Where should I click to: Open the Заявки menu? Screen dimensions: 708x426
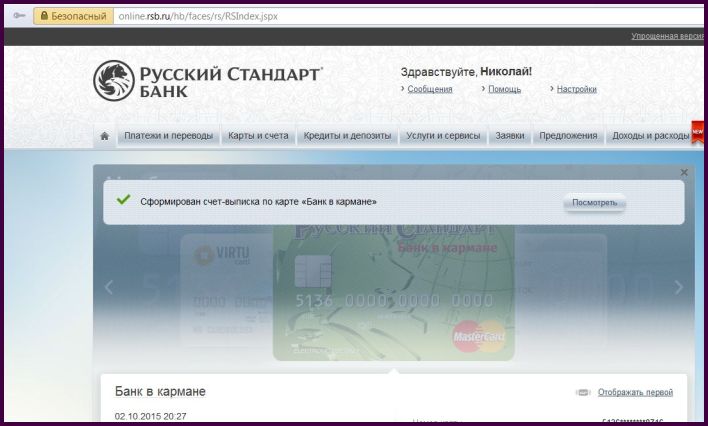pos(510,136)
